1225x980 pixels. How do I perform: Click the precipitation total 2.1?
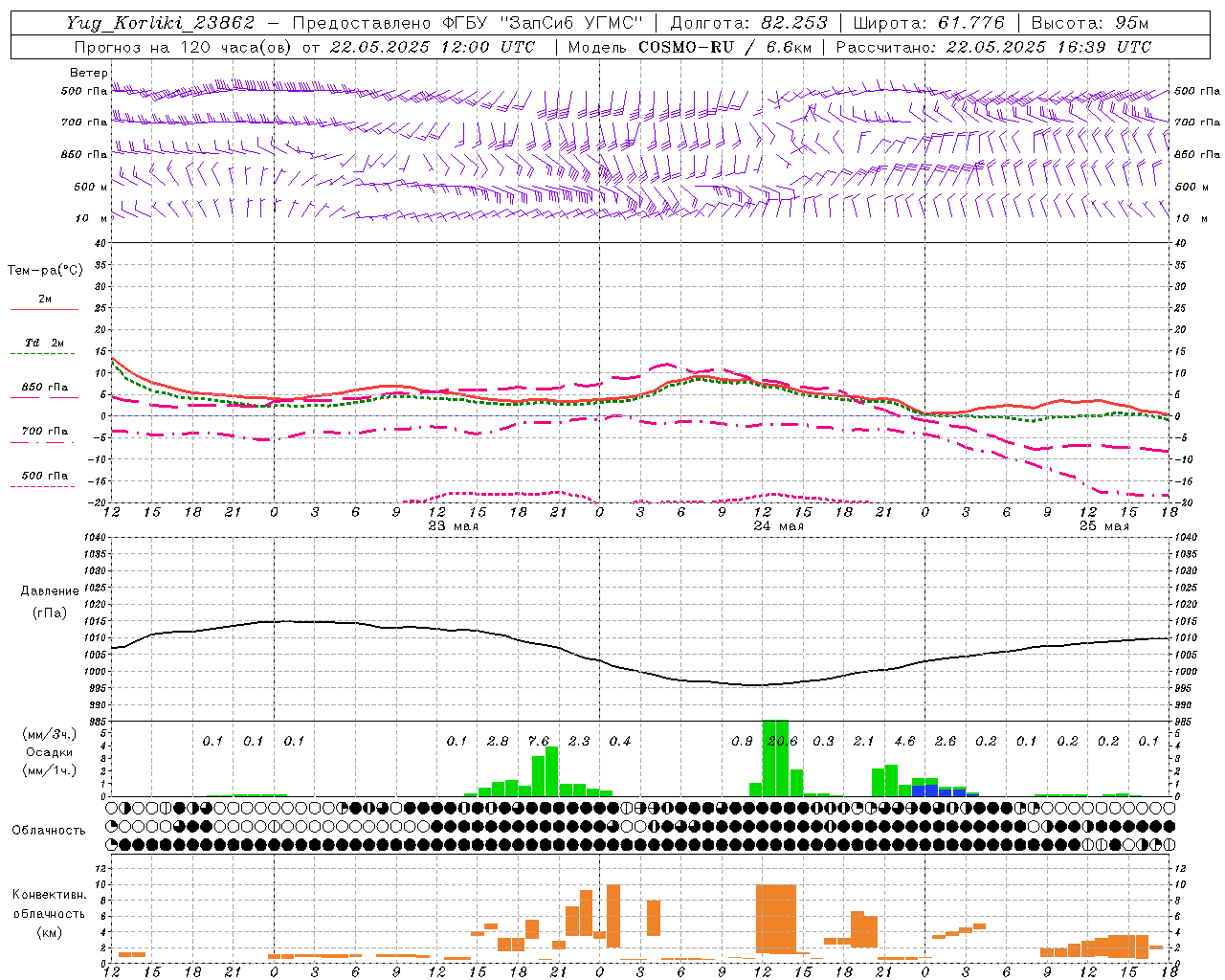click(864, 741)
